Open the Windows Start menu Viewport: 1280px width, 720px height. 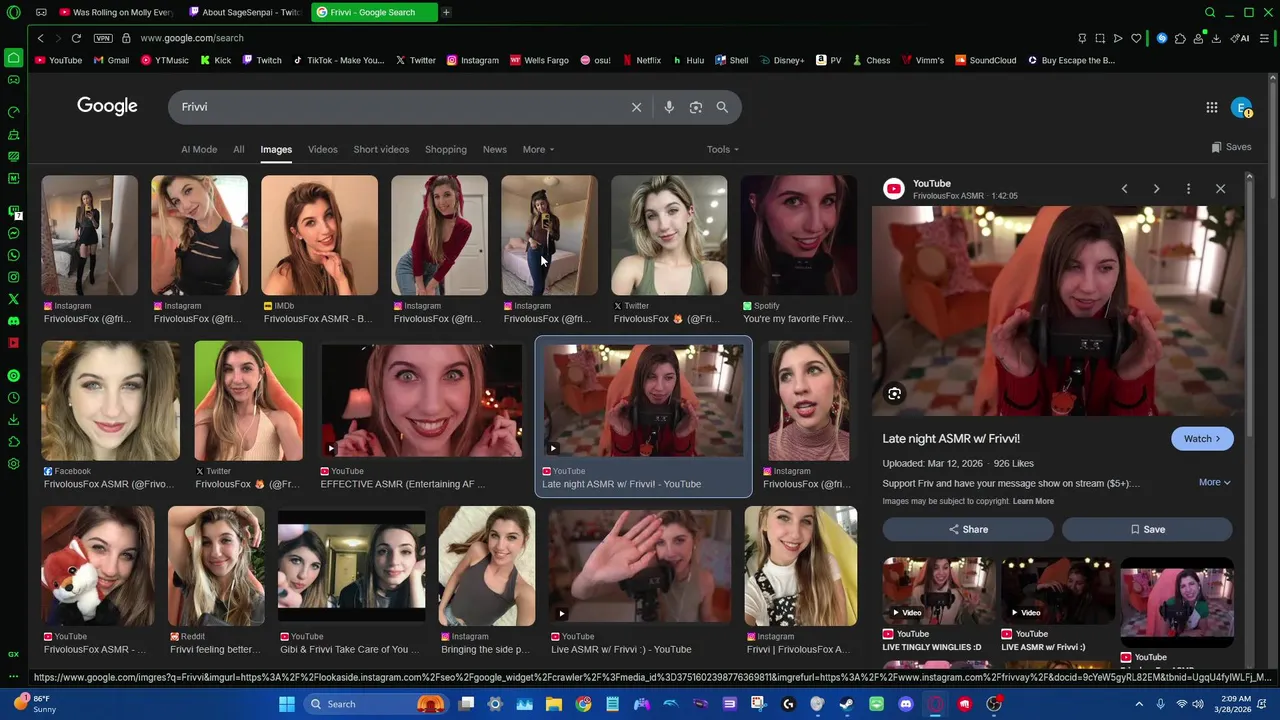click(286, 704)
